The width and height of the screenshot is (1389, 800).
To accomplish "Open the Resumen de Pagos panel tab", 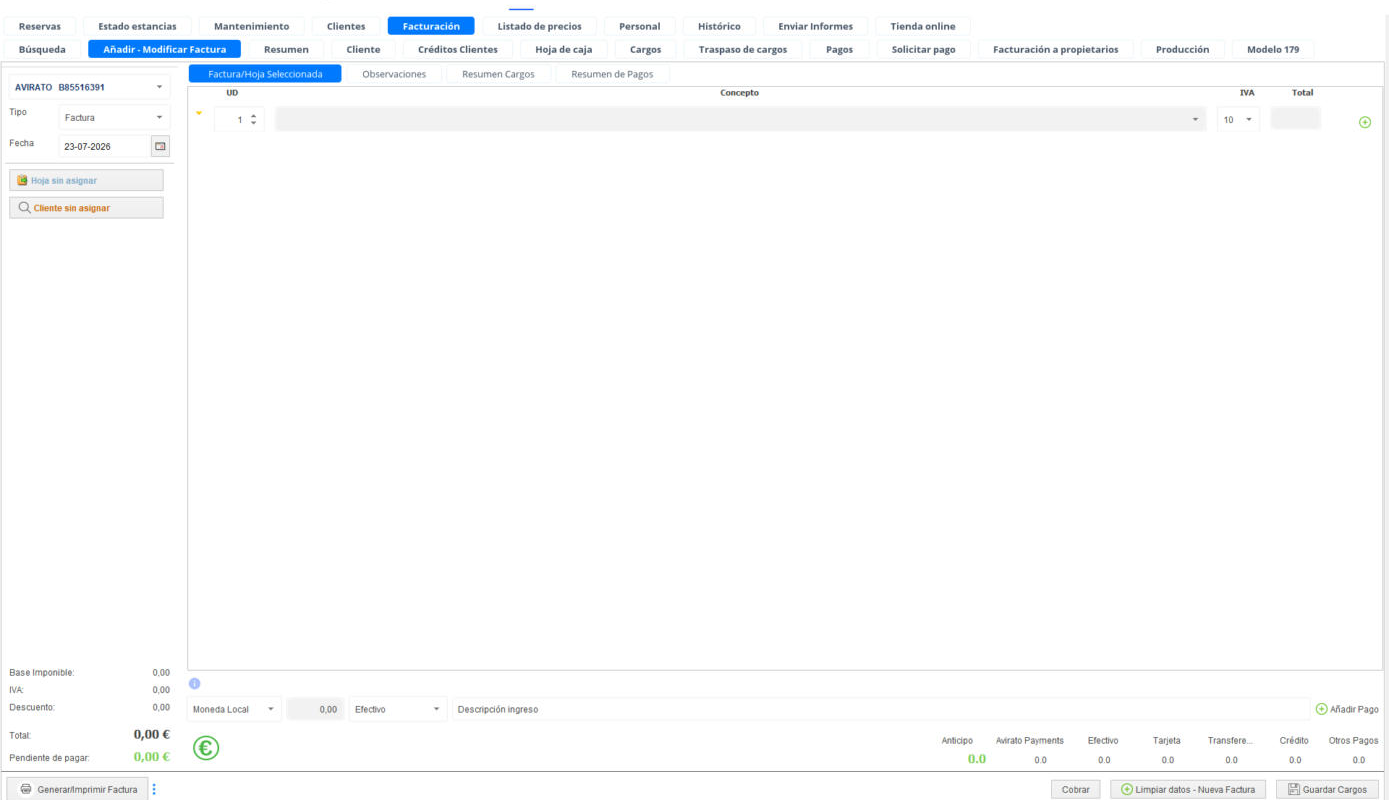I will [x=612, y=74].
